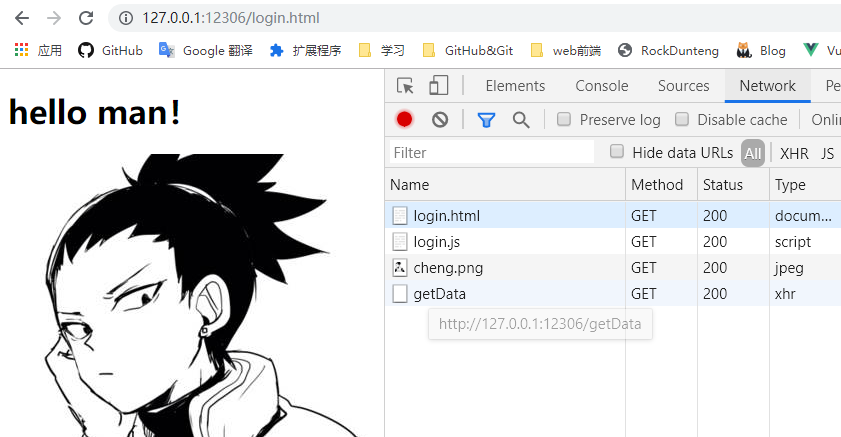Open the Google 翻译 bookmark
841x437 pixels.
tap(205, 50)
